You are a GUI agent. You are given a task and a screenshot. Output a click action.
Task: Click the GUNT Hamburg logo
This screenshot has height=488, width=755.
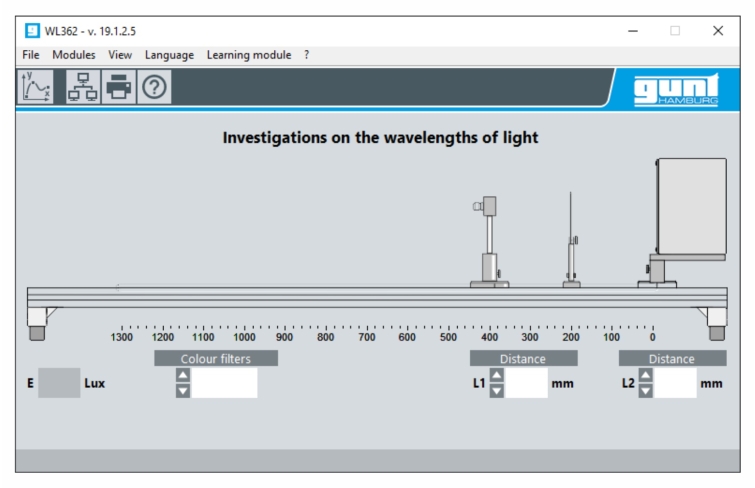click(x=676, y=90)
